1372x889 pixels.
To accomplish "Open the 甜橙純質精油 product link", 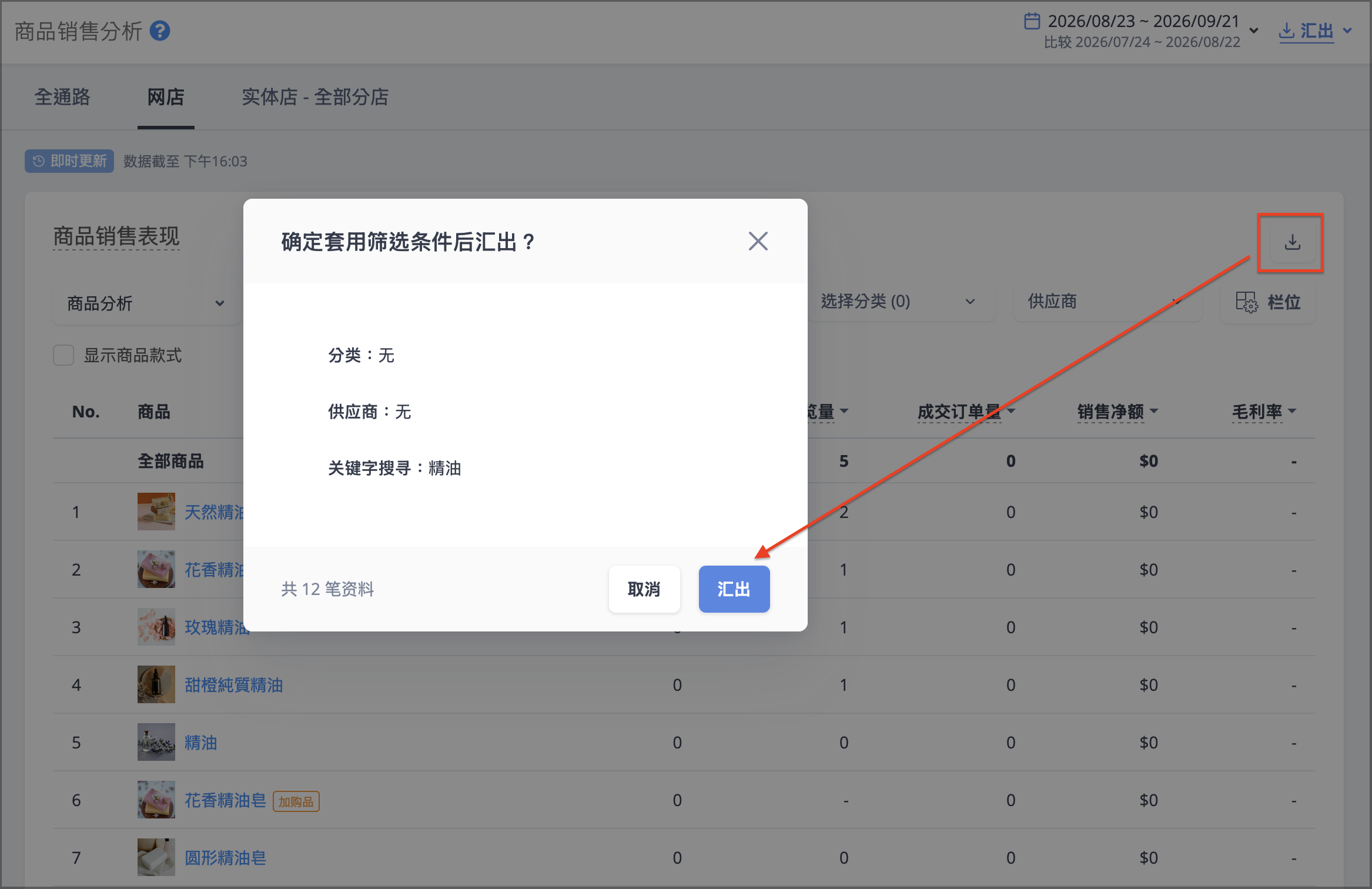I will tap(234, 685).
